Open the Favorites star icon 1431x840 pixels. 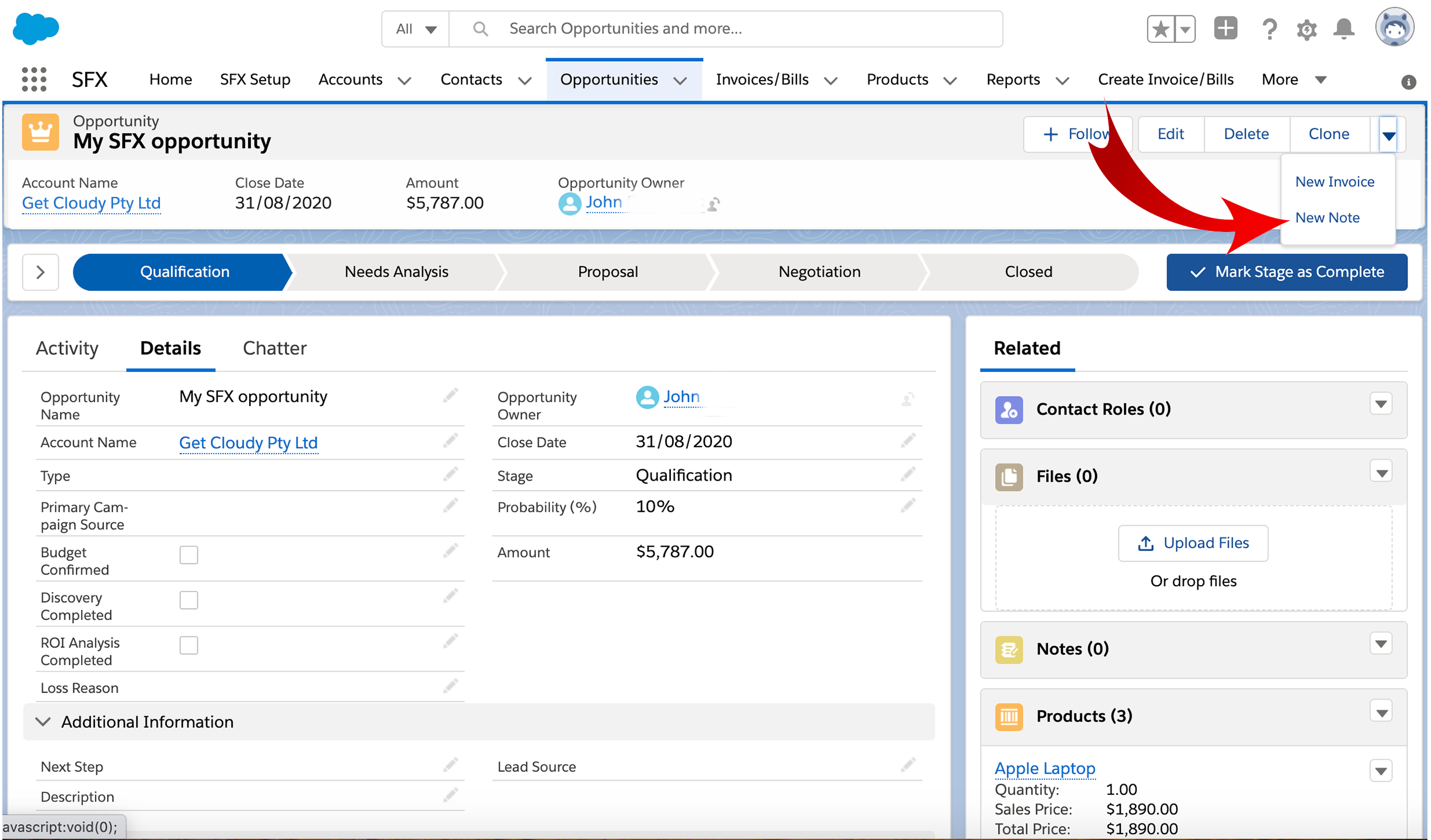pos(1161,29)
